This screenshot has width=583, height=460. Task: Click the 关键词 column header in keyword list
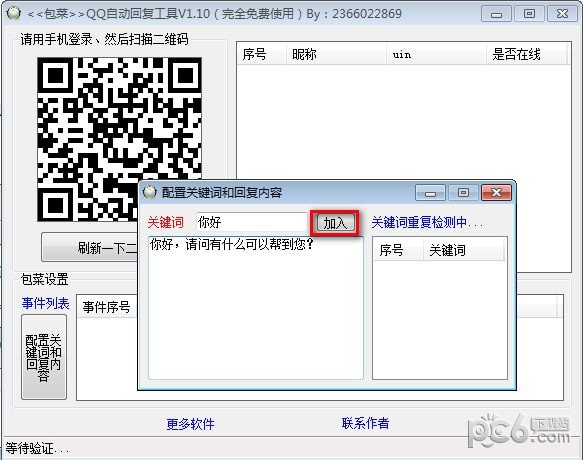click(x=464, y=250)
